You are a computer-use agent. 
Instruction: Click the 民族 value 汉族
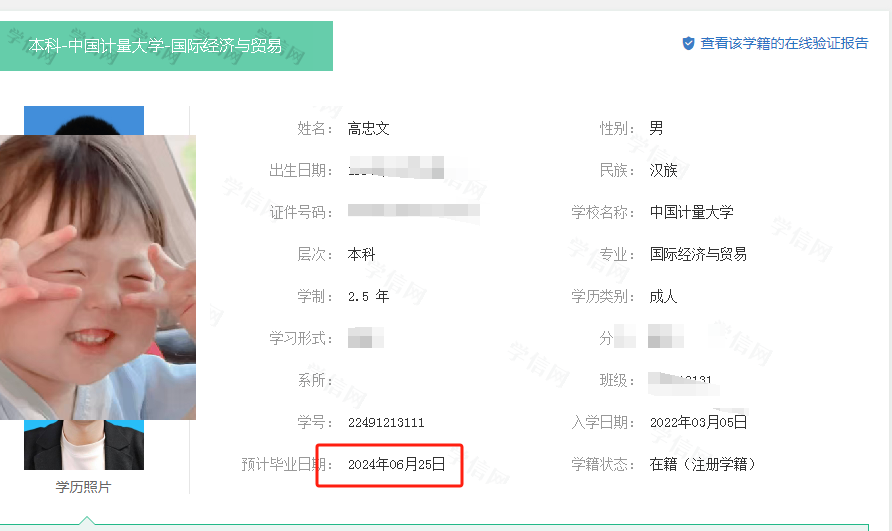coord(663,170)
